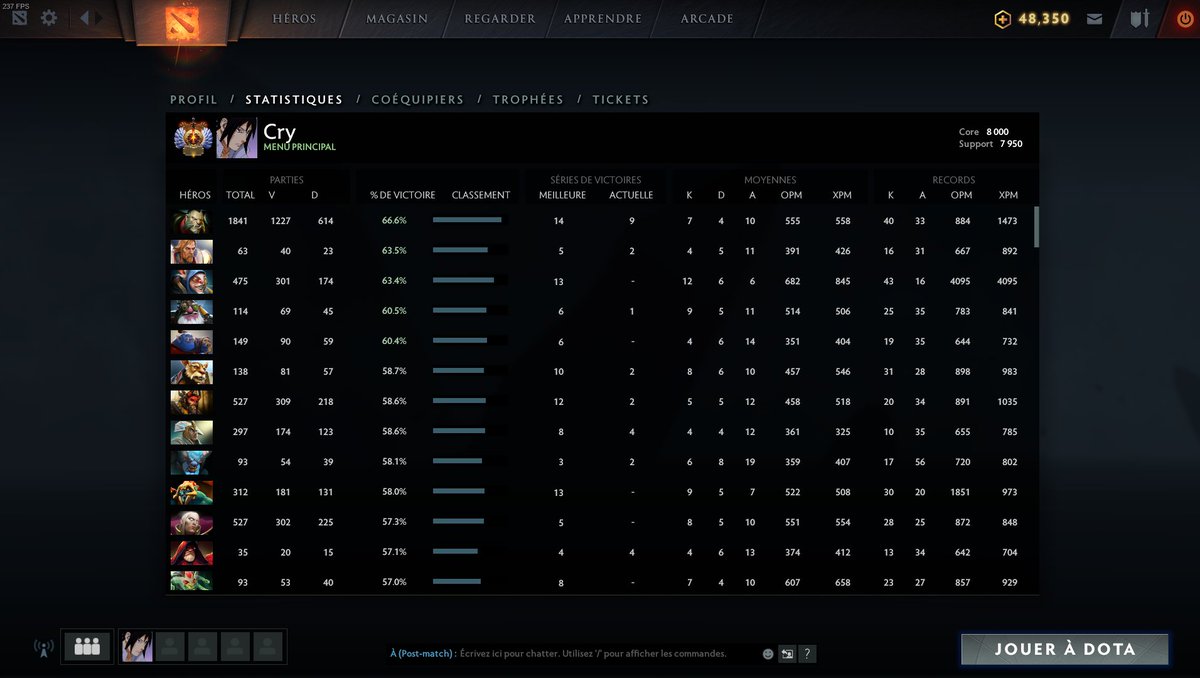The width and height of the screenshot is (1200, 678).
Task: Go forward with the right arrow
Action: coord(99,18)
